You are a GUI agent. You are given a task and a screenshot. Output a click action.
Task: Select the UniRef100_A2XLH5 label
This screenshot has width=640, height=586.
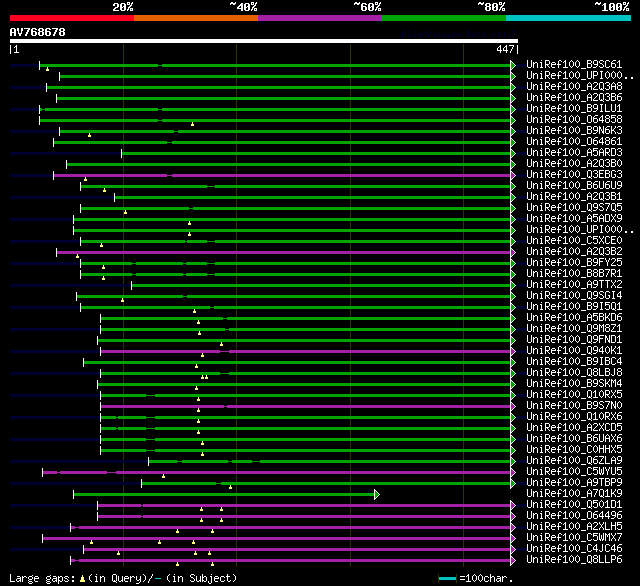pyautogui.click(x=574, y=527)
